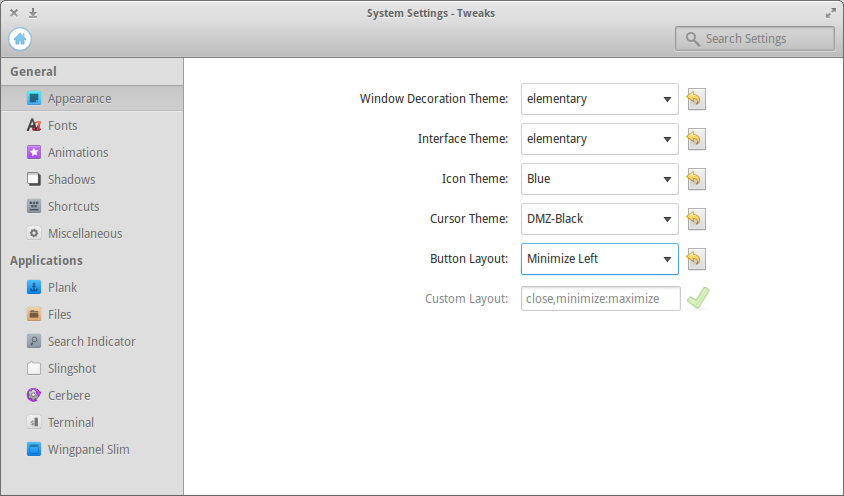The image size is (844, 496).
Task: Open Cursor Theme dropdown showing DMZ-Black
Action: point(600,219)
